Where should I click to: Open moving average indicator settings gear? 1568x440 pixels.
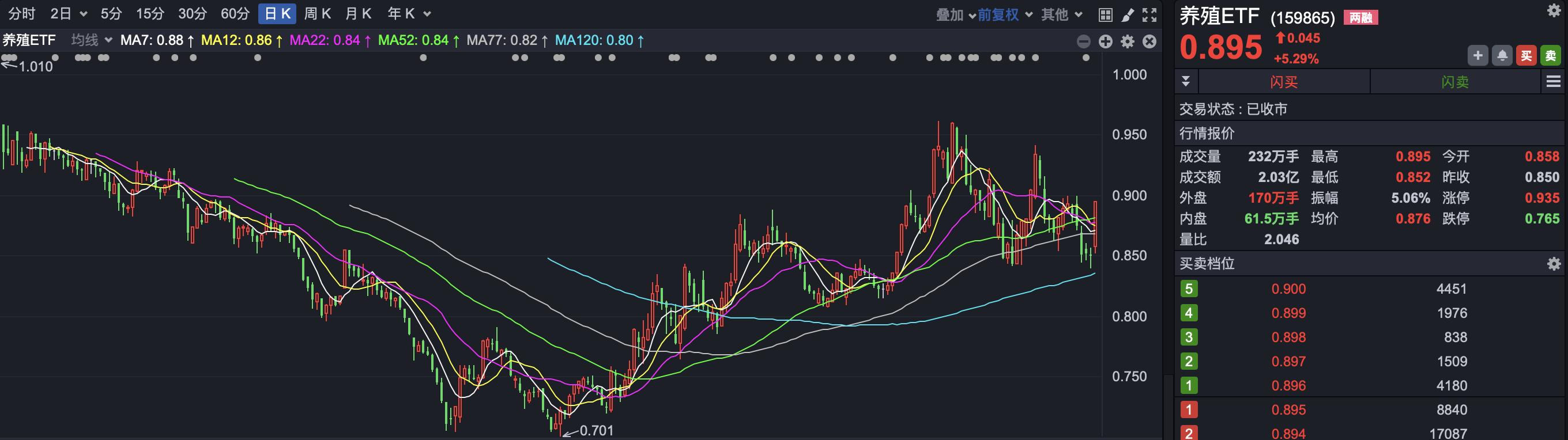click(x=1128, y=41)
